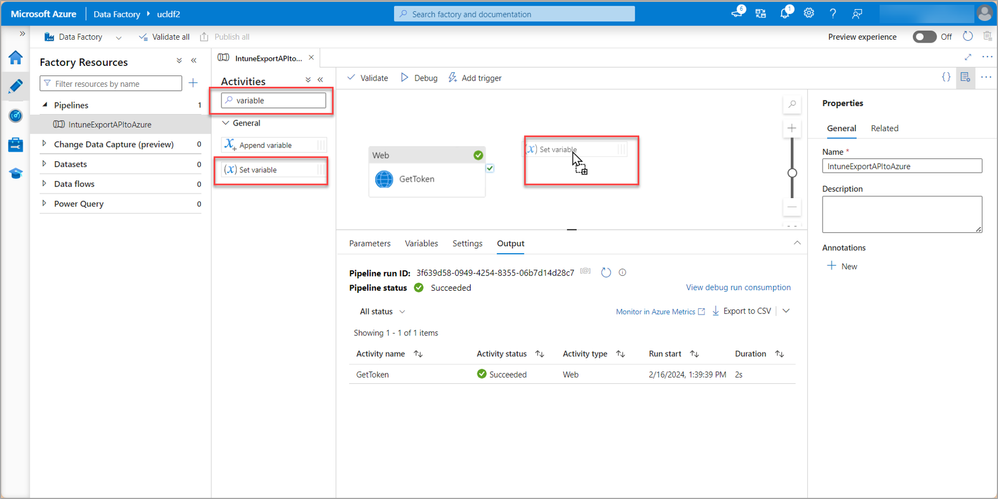Click the Cloud Shell icon in header

(738, 13)
